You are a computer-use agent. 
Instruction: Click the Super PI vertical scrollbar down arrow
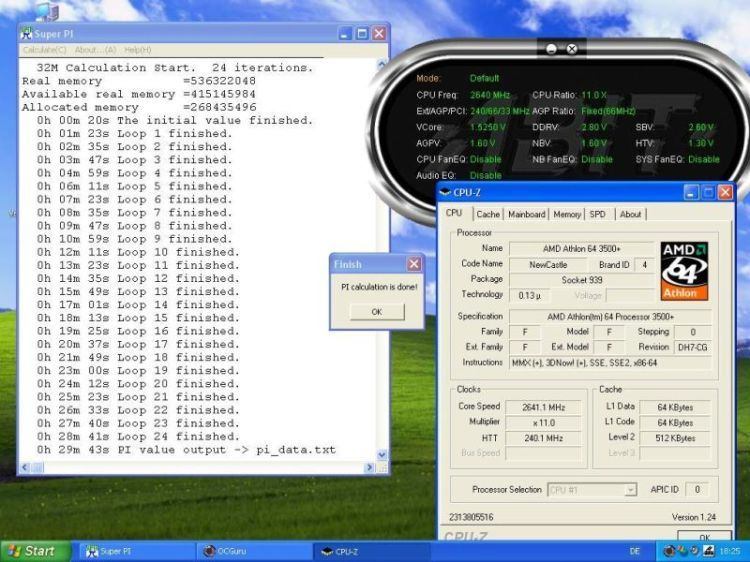click(x=382, y=454)
